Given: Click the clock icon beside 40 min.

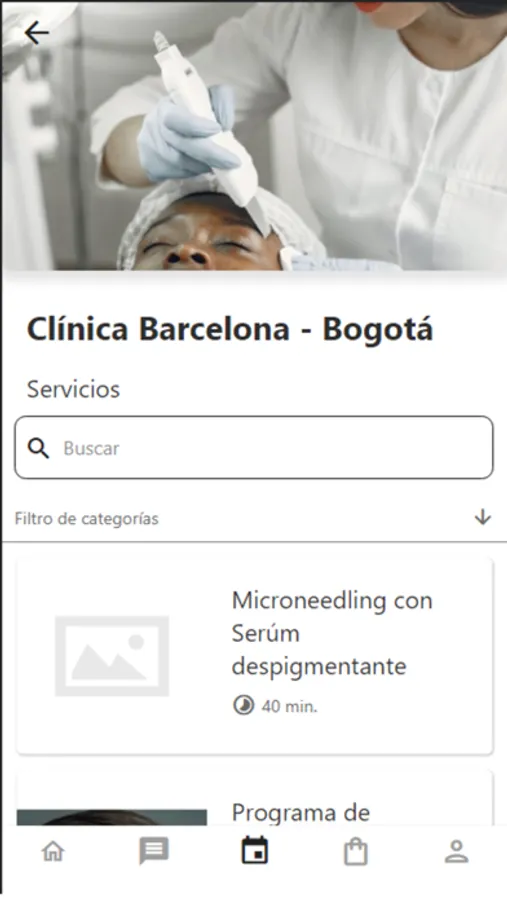Looking at the screenshot, I should point(243,705).
